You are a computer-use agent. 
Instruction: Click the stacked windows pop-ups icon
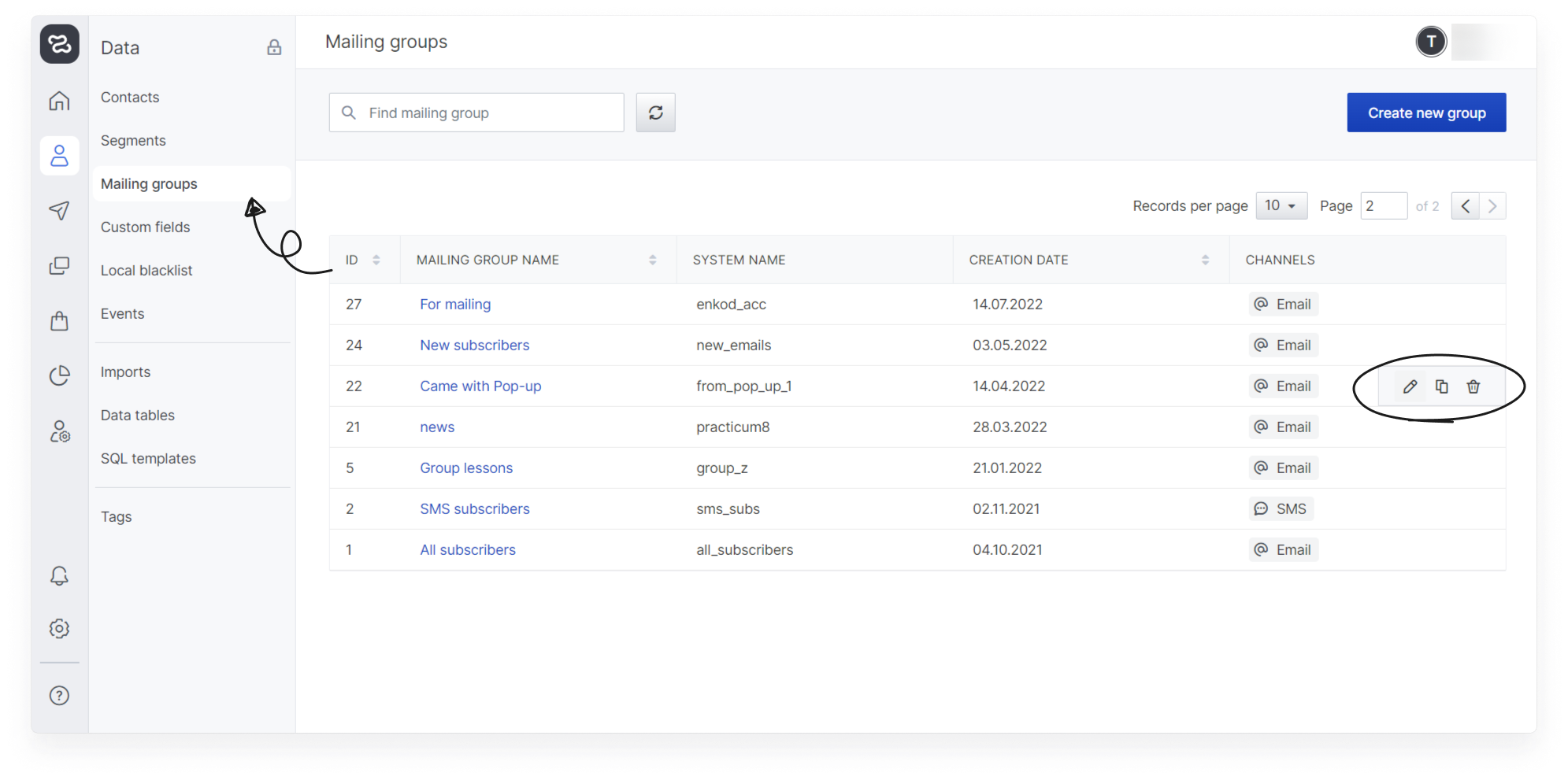(59, 266)
